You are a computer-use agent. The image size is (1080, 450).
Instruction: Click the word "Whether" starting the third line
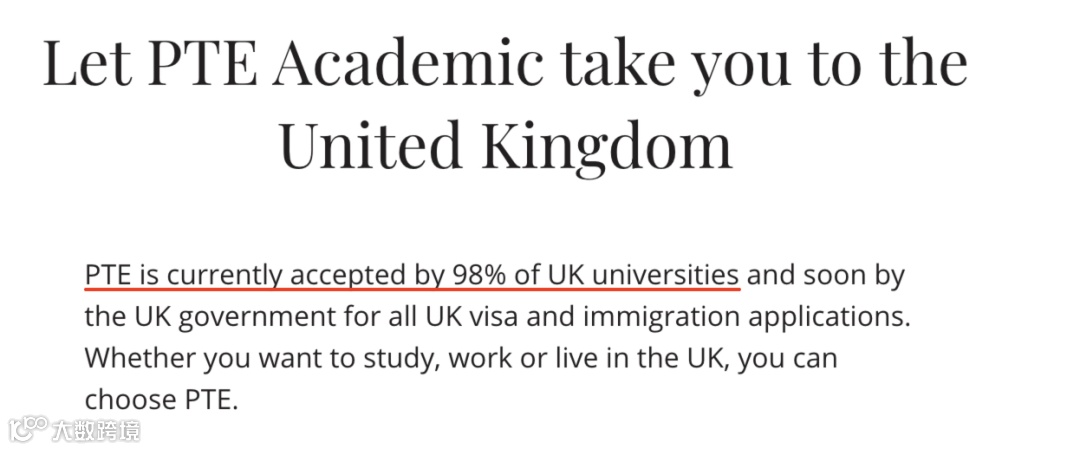pyautogui.click(x=138, y=358)
